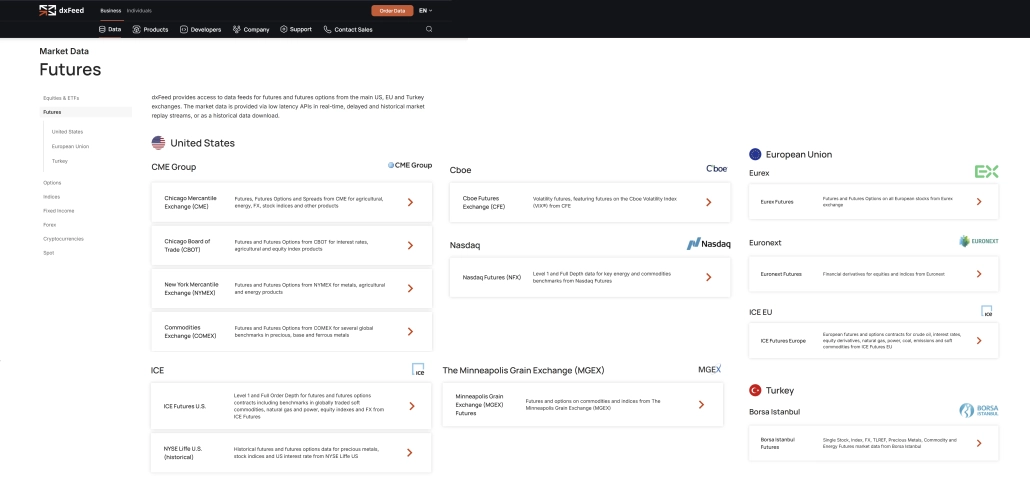Open Euronext Futures arrow
1030x486 pixels.
[x=979, y=274]
